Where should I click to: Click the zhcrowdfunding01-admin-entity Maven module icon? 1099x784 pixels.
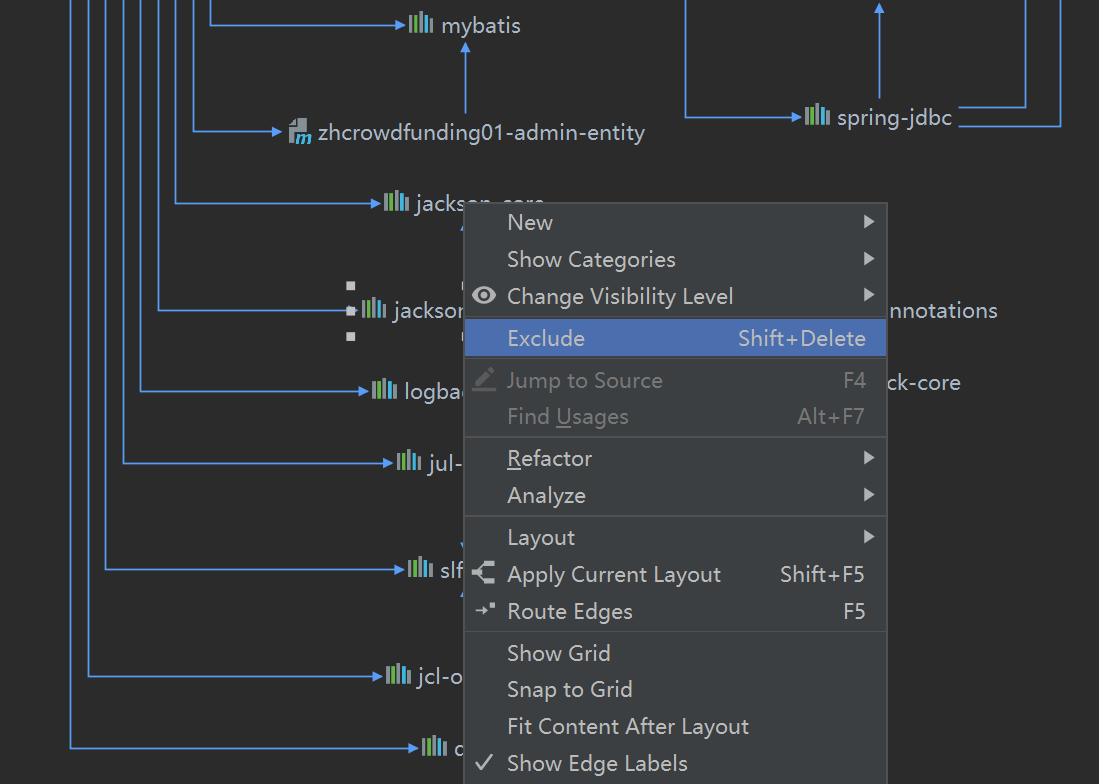300,131
